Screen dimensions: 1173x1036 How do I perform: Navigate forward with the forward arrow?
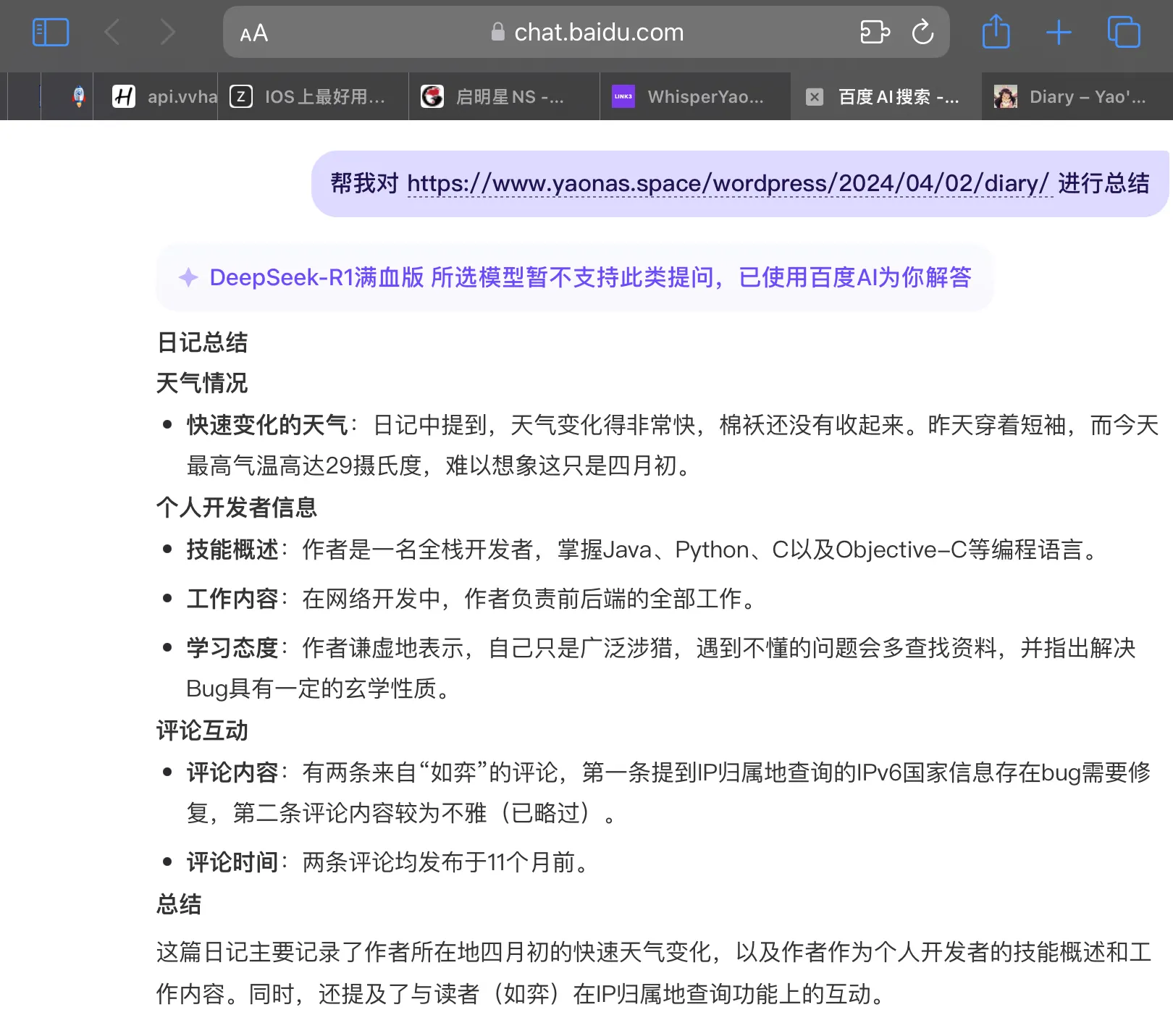(x=168, y=32)
